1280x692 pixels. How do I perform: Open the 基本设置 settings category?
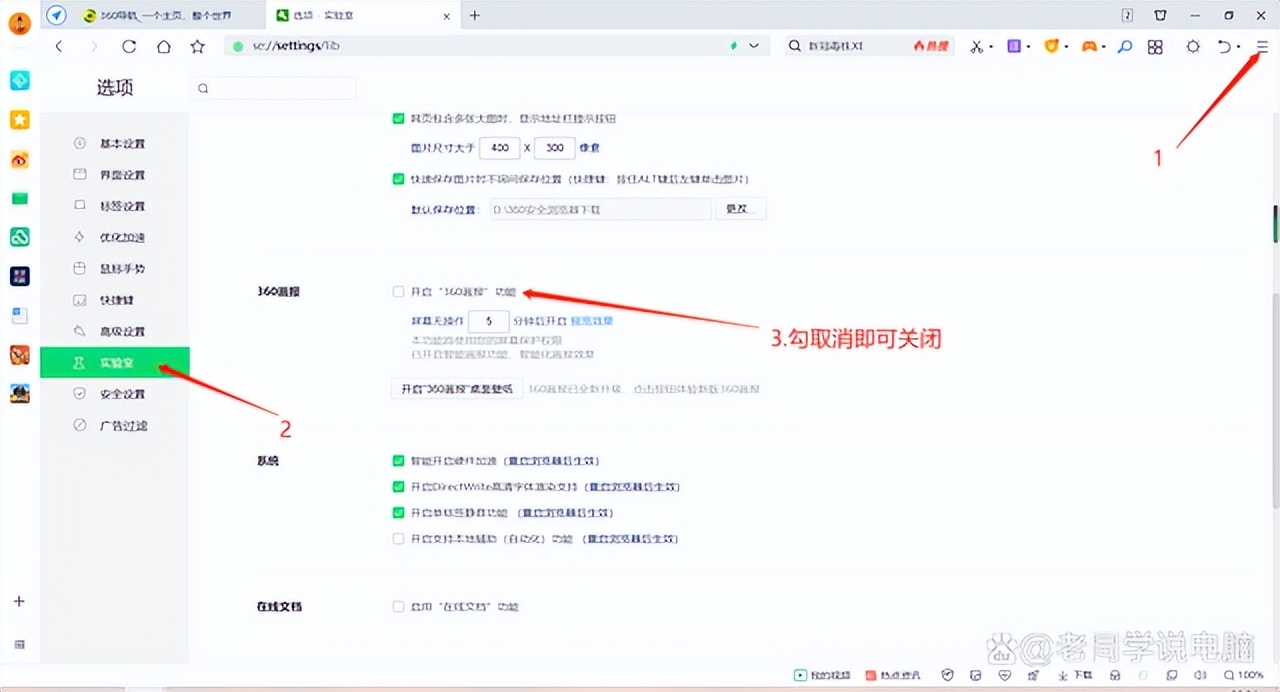114,144
